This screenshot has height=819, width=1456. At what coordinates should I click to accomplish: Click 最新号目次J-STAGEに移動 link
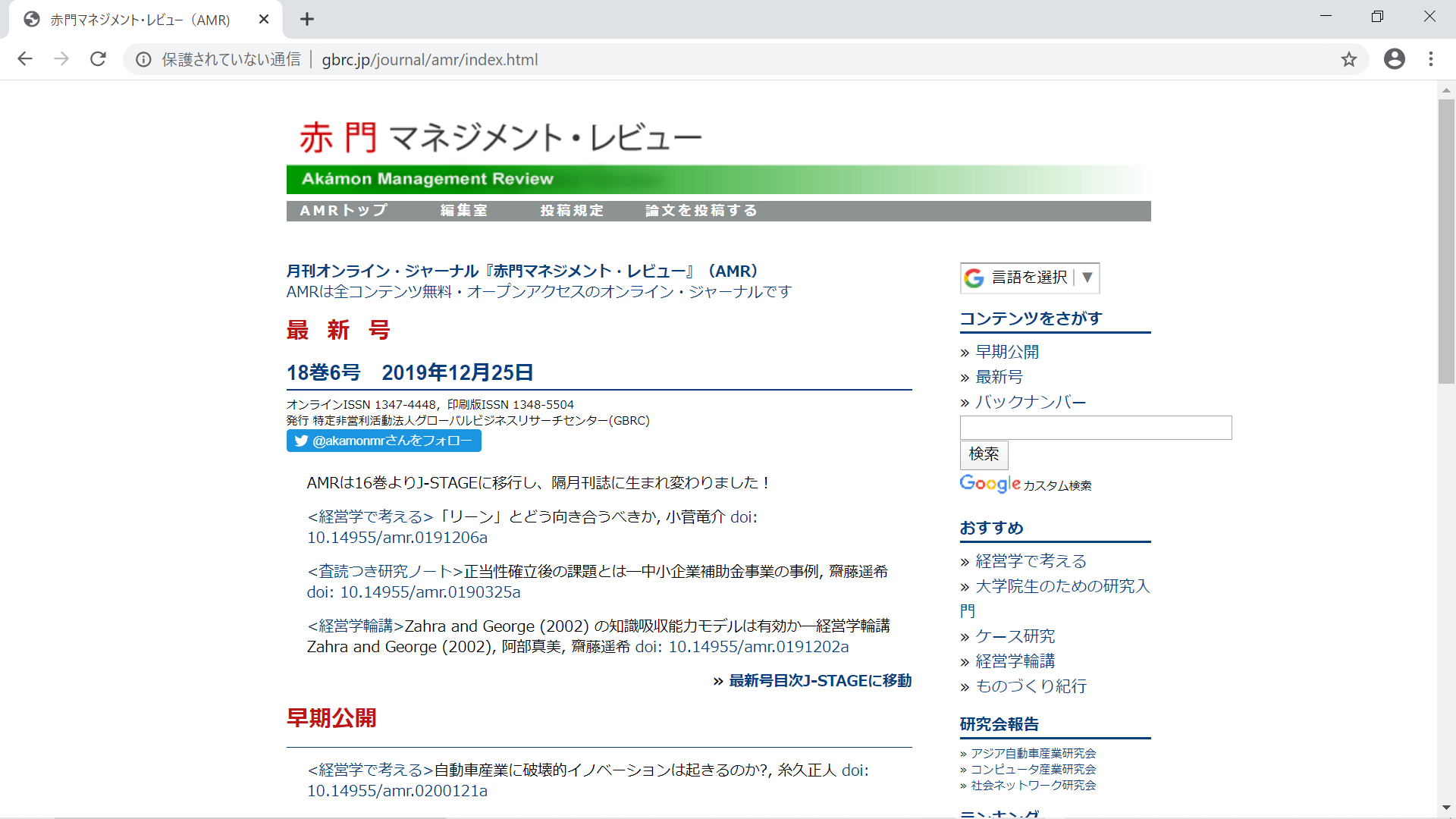click(820, 681)
